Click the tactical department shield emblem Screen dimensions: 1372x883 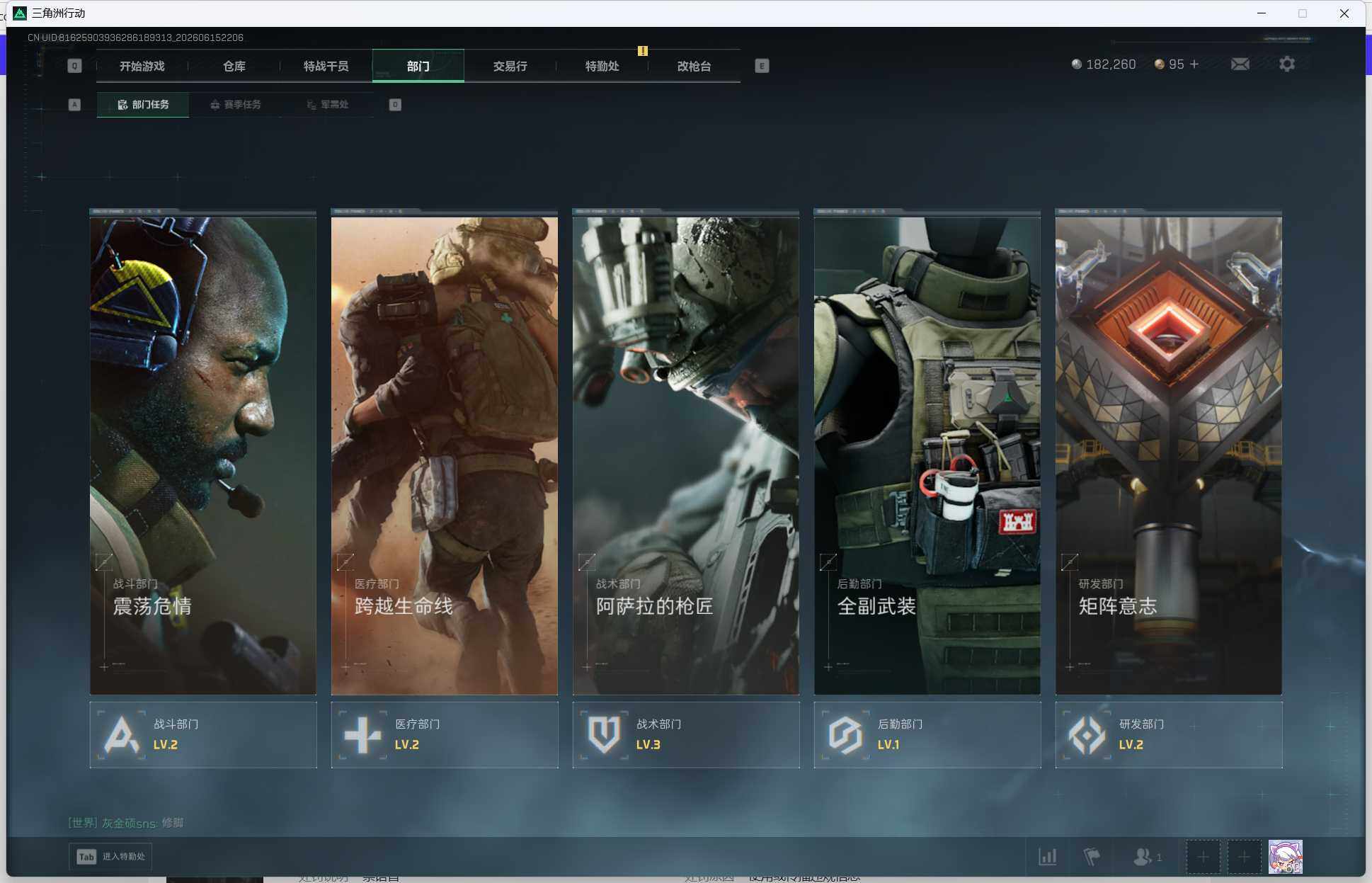pos(604,735)
